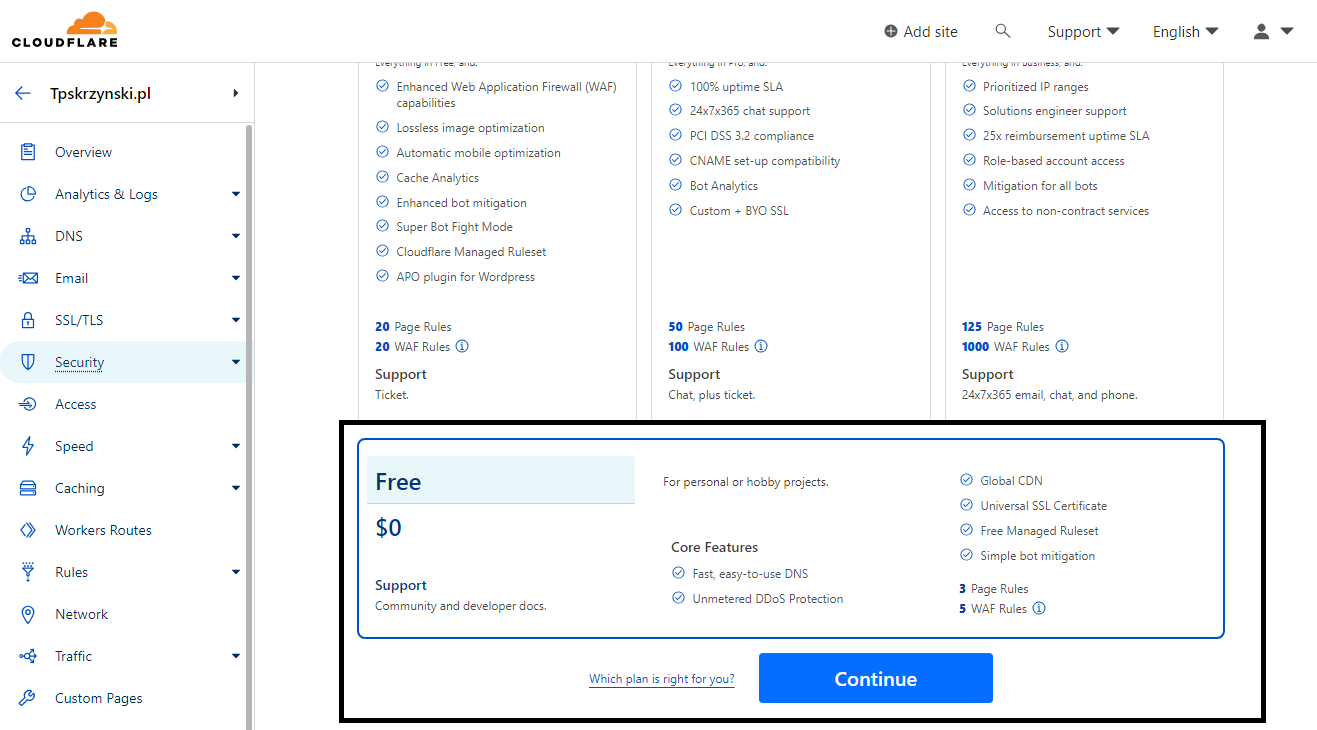This screenshot has height=730, width=1317.
Task: Click 'PCI DSS 3.2 compliance' feature text
Action: pyautogui.click(x=752, y=136)
